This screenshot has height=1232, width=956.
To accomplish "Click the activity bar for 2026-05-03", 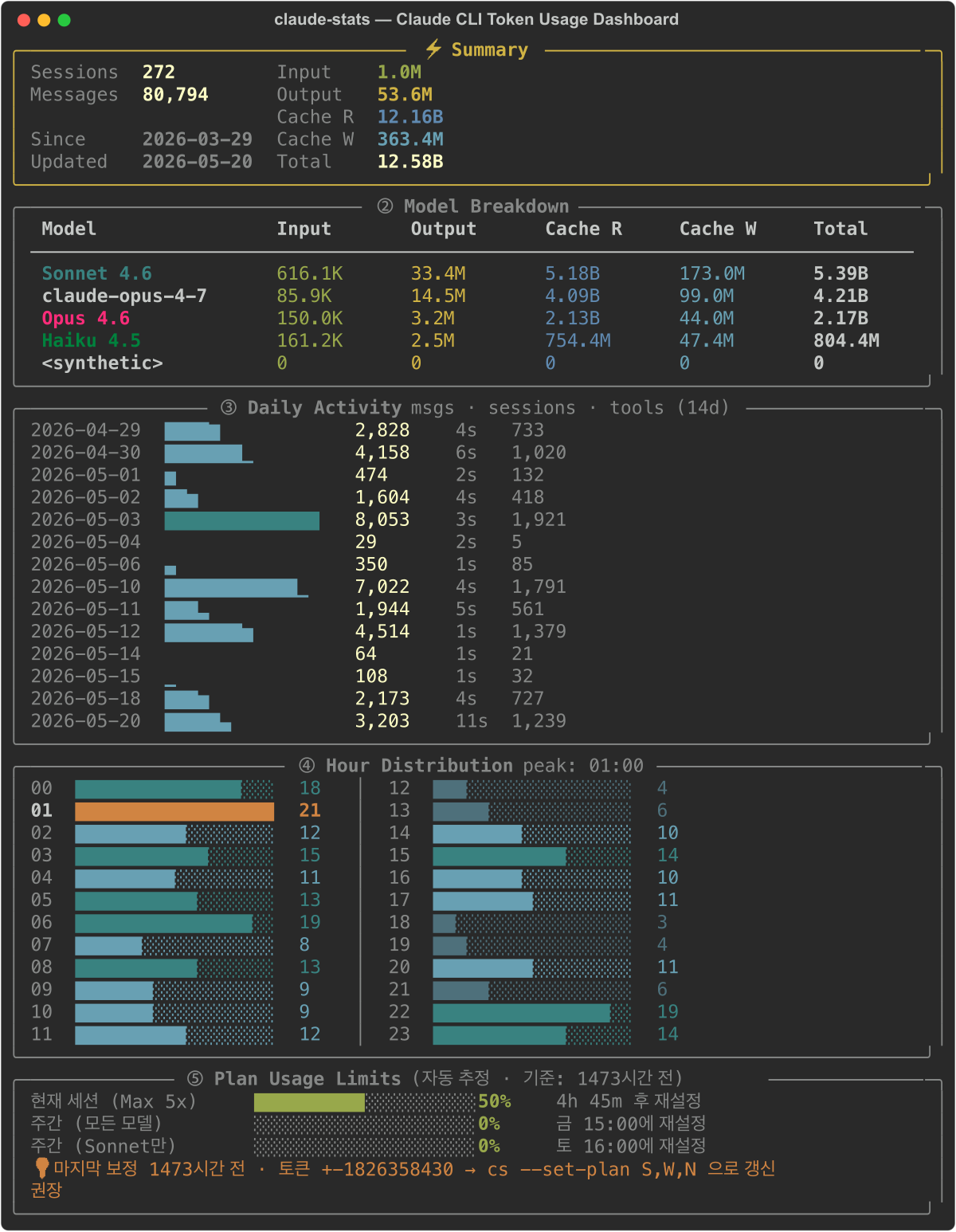I will (242, 520).
